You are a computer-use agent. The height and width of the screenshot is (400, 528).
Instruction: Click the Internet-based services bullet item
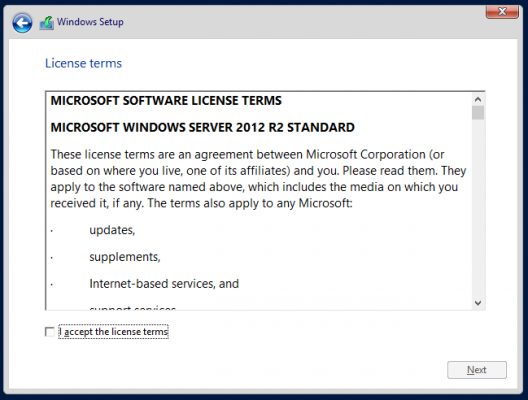[164, 284]
